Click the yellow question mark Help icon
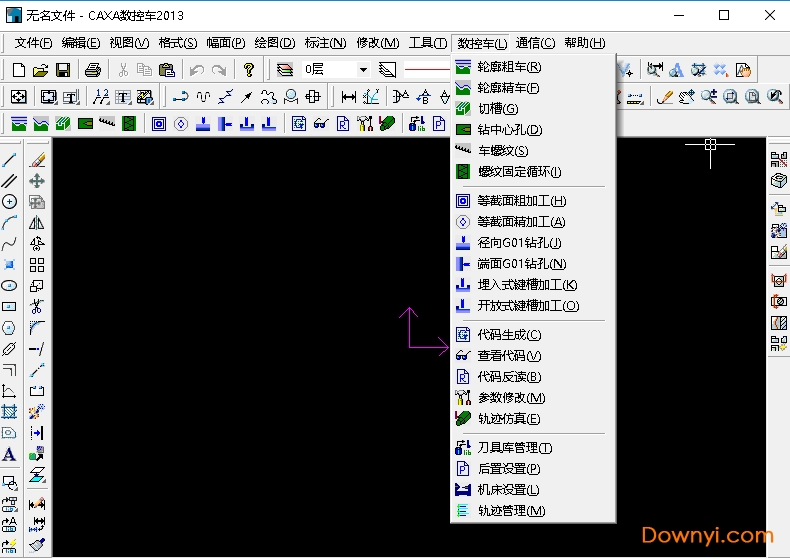This screenshot has height=559, width=790. click(x=248, y=70)
